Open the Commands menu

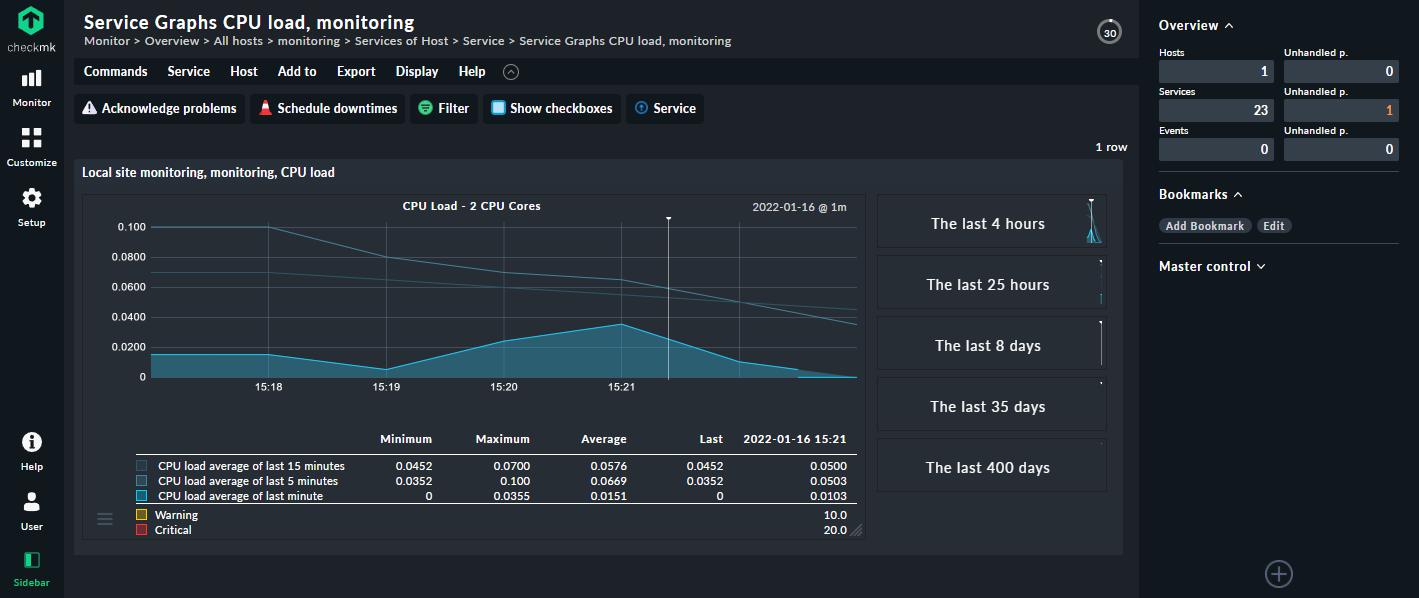115,71
